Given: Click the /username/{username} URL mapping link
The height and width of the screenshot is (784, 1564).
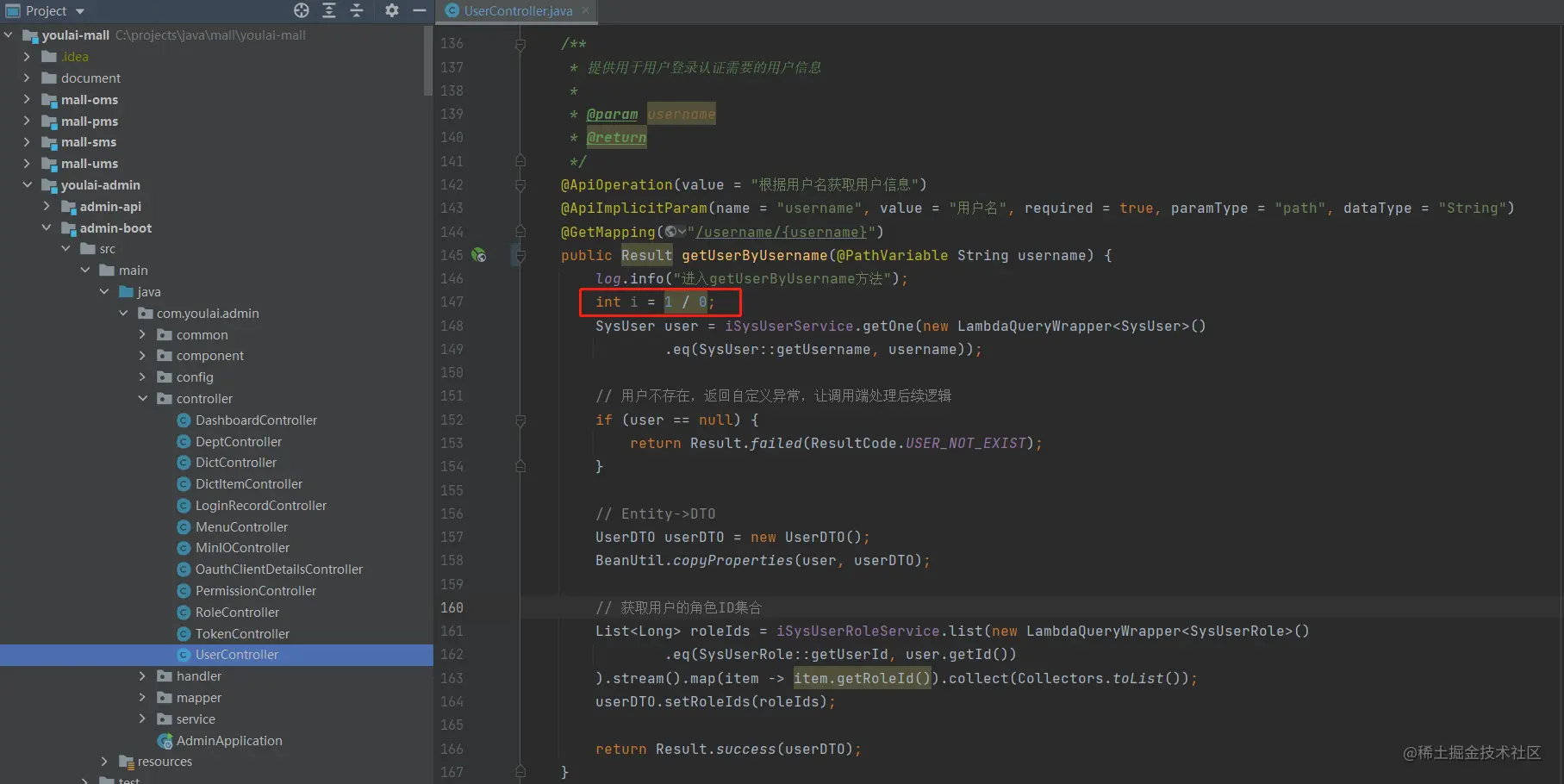Looking at the screenshot, I should (782, 232).
